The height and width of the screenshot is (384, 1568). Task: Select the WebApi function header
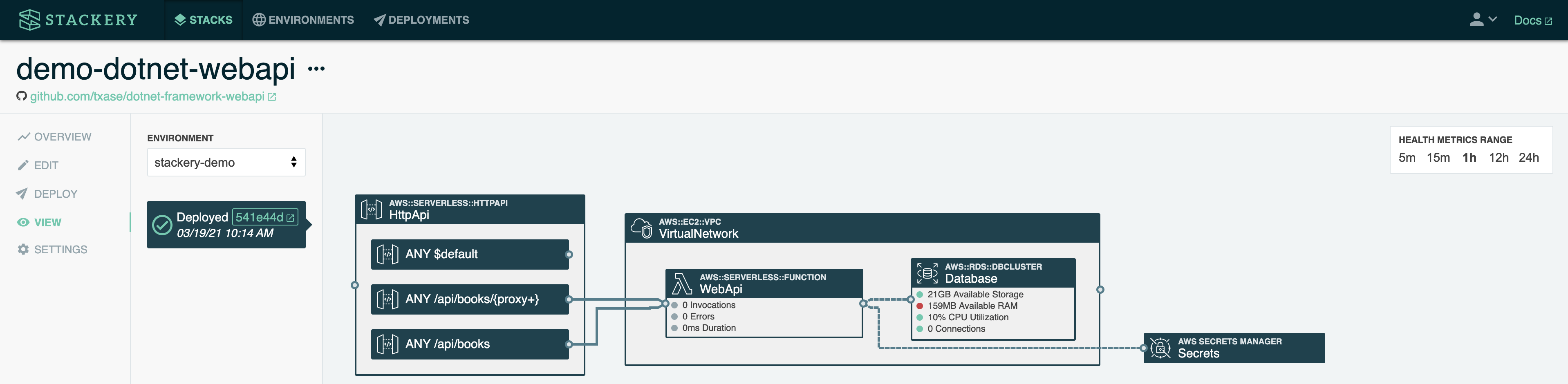tap(764, 284)
